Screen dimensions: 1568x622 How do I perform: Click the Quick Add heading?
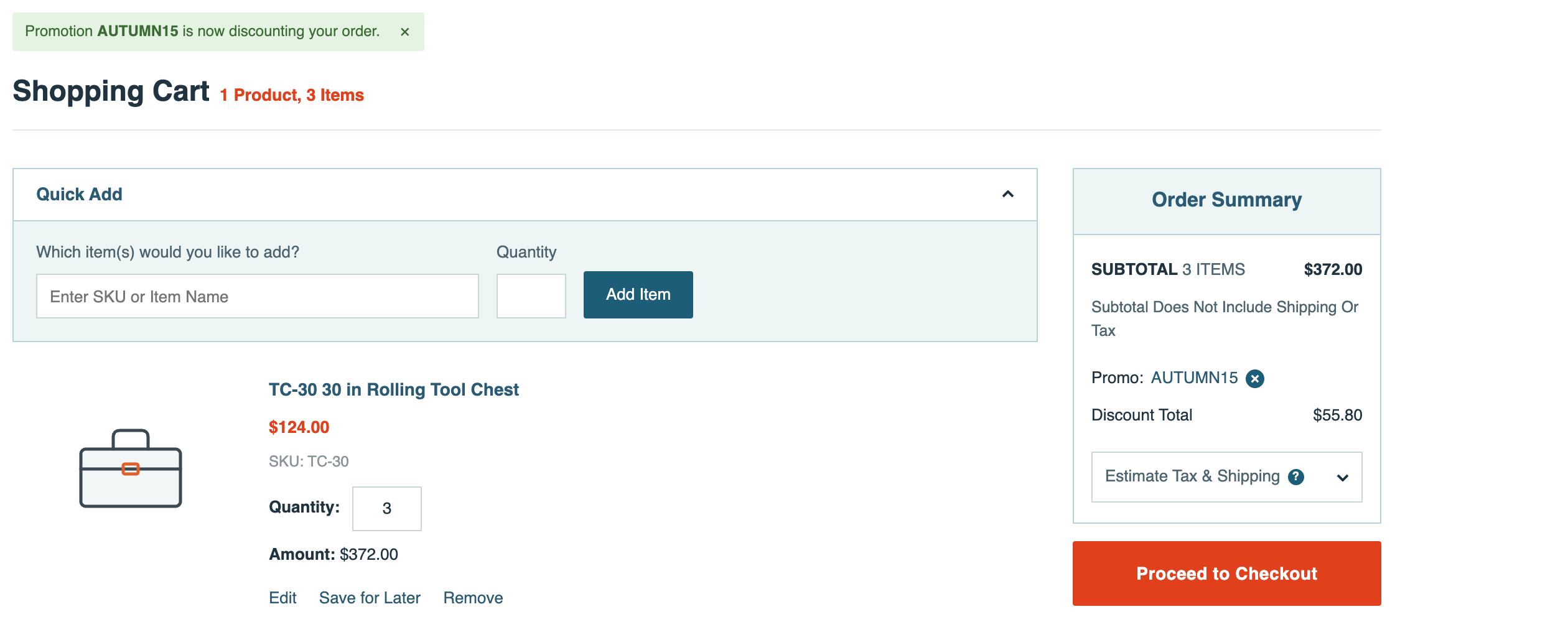[79, 195]
